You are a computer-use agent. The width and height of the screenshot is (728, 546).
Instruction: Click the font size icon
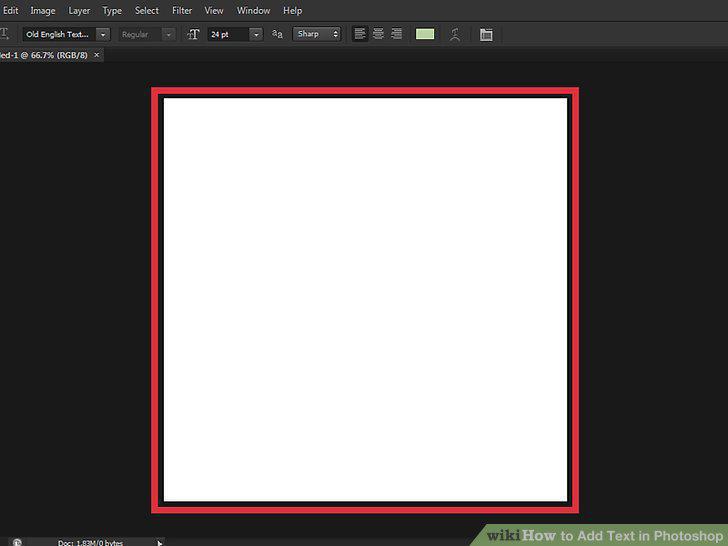click(193, 34)
